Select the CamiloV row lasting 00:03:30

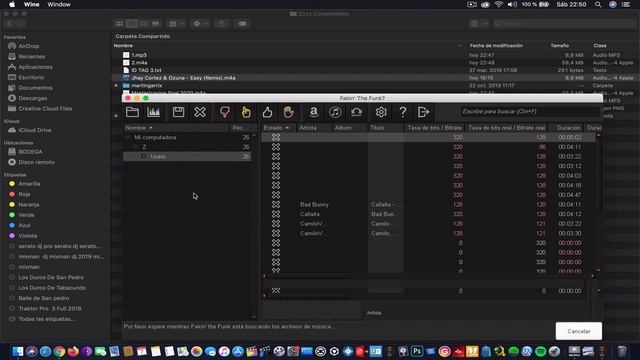(429, 233)
